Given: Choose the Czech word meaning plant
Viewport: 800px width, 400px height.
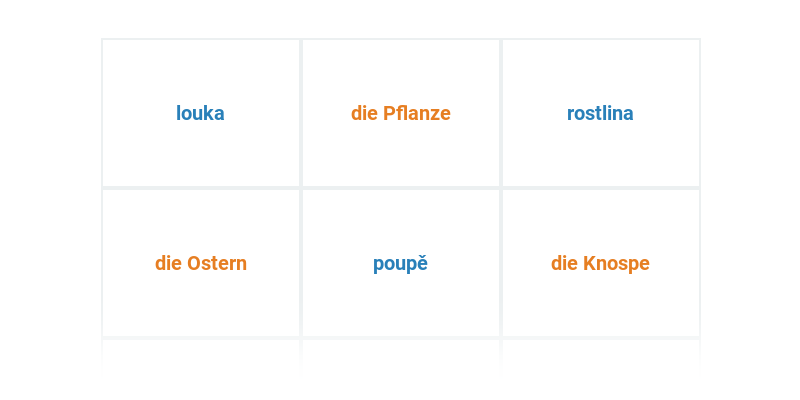Looking at the screenshot, I should pos(600,113).
